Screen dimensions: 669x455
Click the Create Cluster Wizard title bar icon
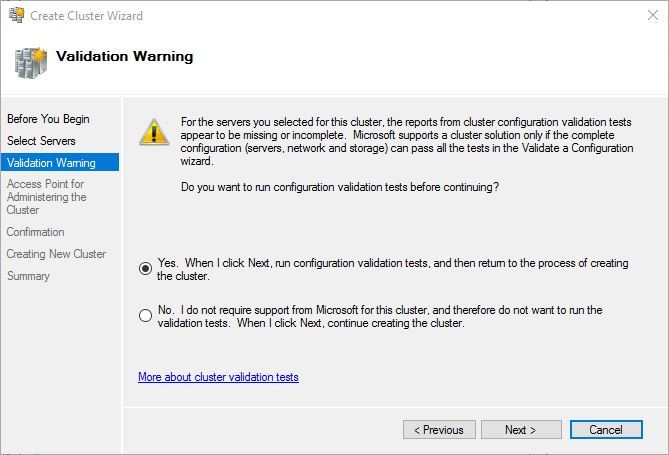click(x=16, y=15)
